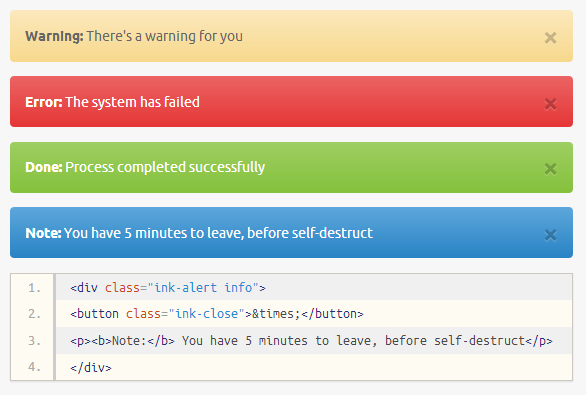
Task: Close the blue Note alert
Action: pos(550,235)
